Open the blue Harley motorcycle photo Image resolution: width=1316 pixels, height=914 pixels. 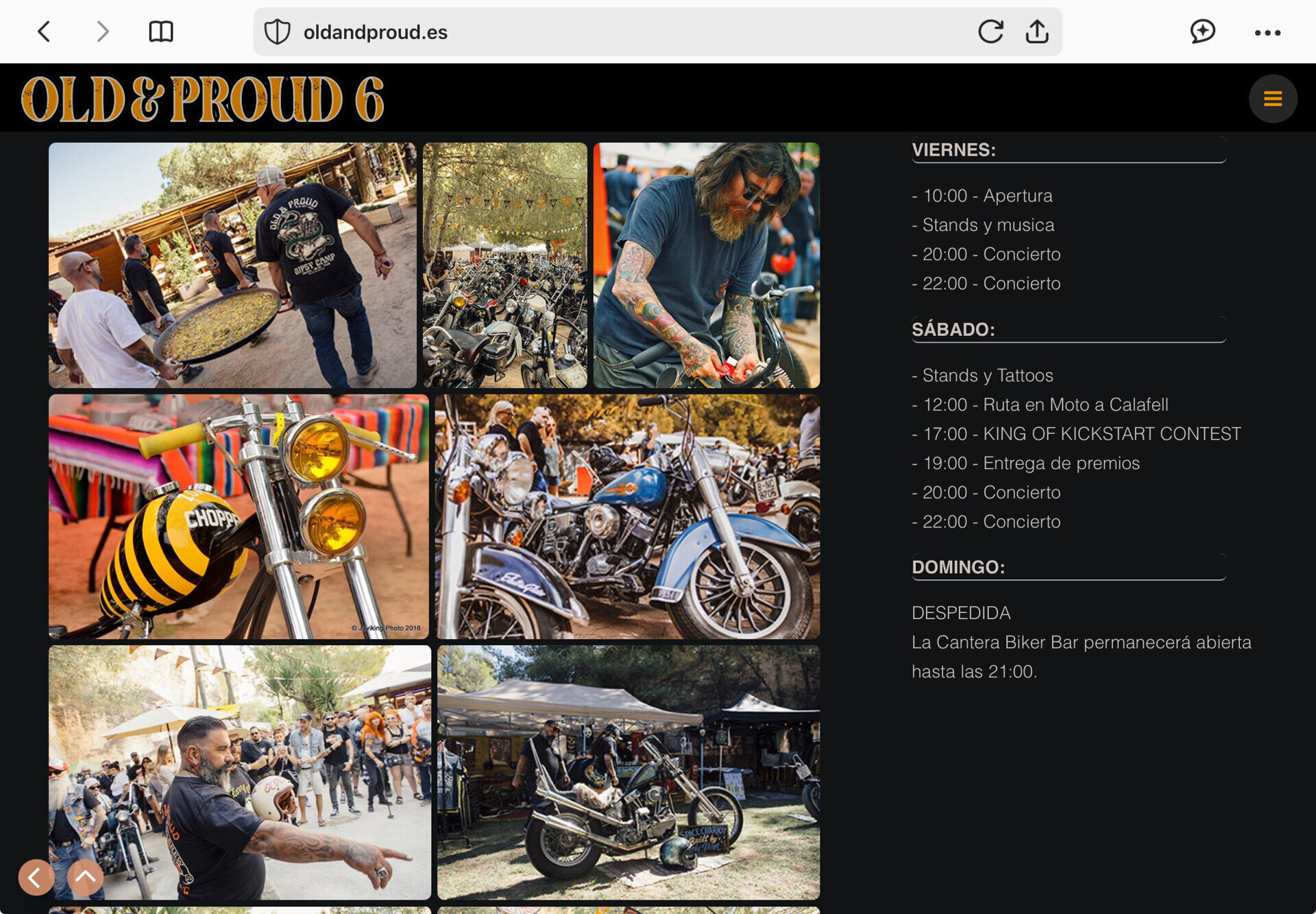[x=627, y=516]
